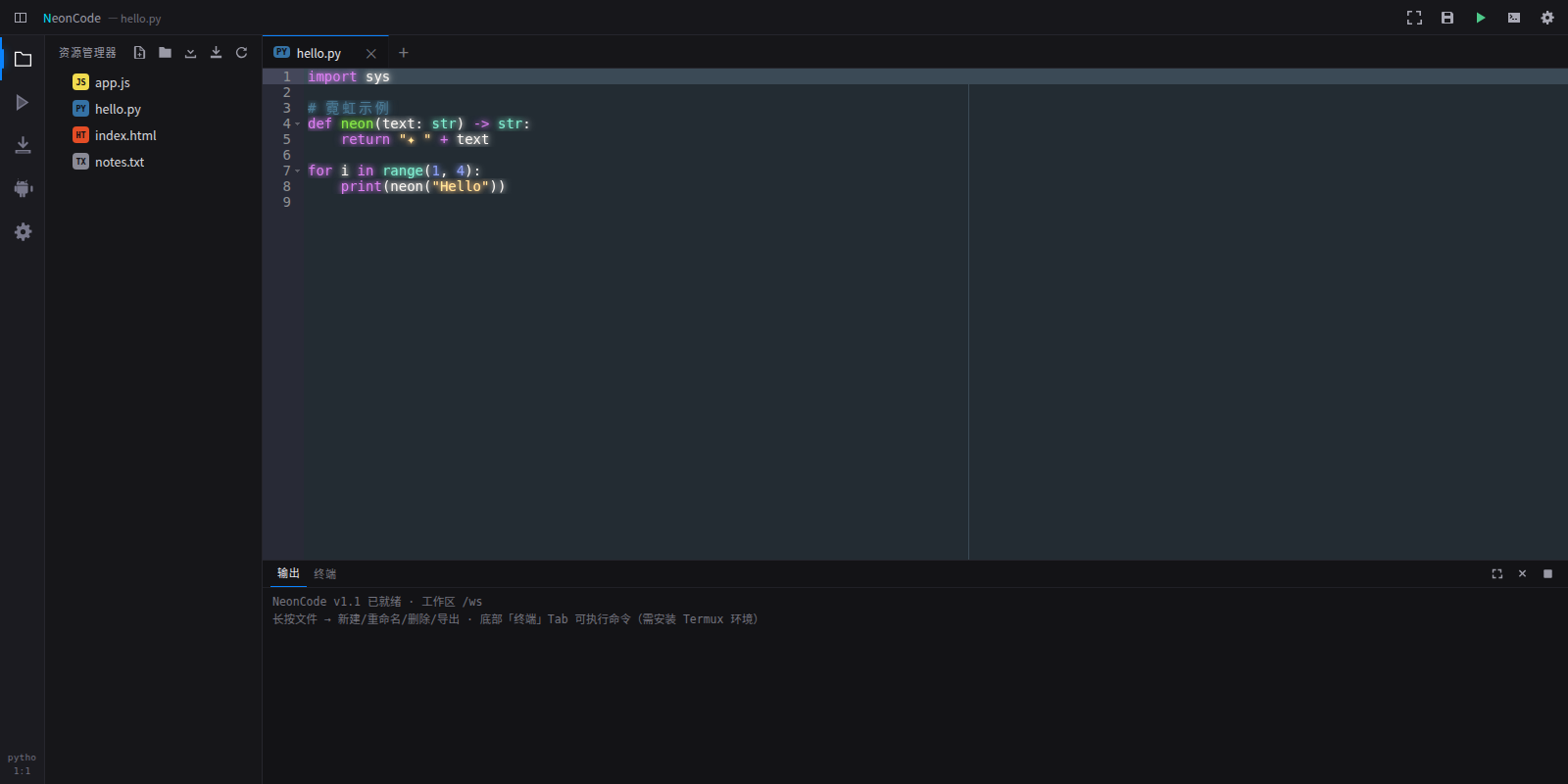Run code with green play button
1568x784 pixels.
[1481, 18]
